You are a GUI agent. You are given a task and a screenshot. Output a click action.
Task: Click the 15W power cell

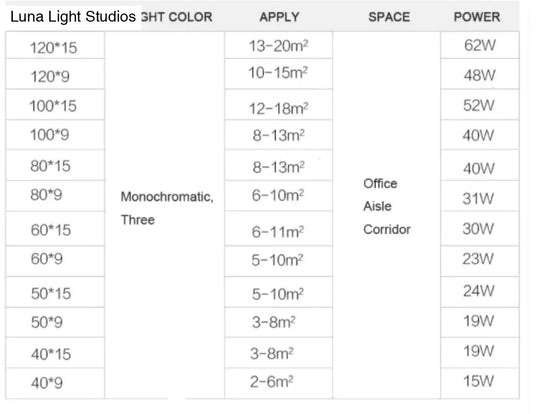[480, 383]
